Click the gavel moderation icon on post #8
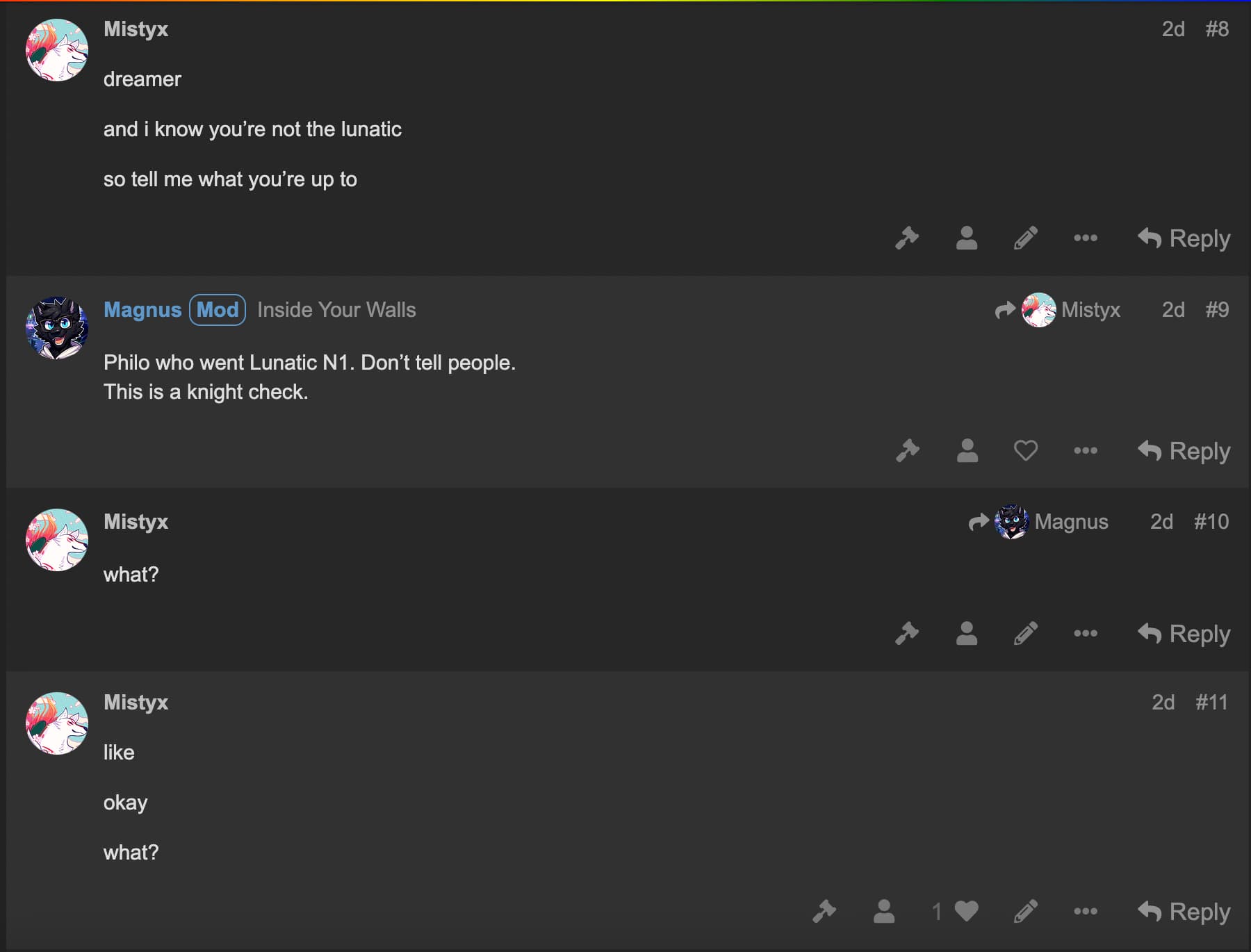 907,238
